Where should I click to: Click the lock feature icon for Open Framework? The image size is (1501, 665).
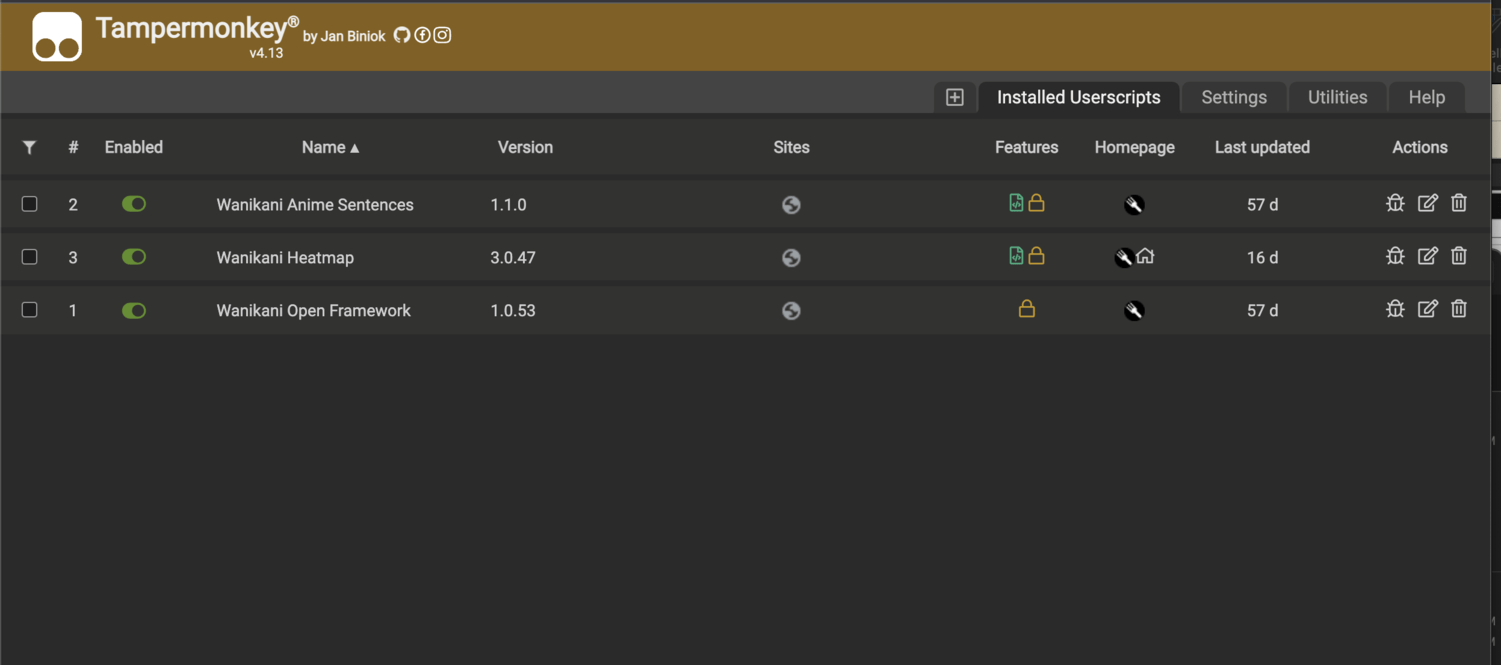tap(1027, 309)
